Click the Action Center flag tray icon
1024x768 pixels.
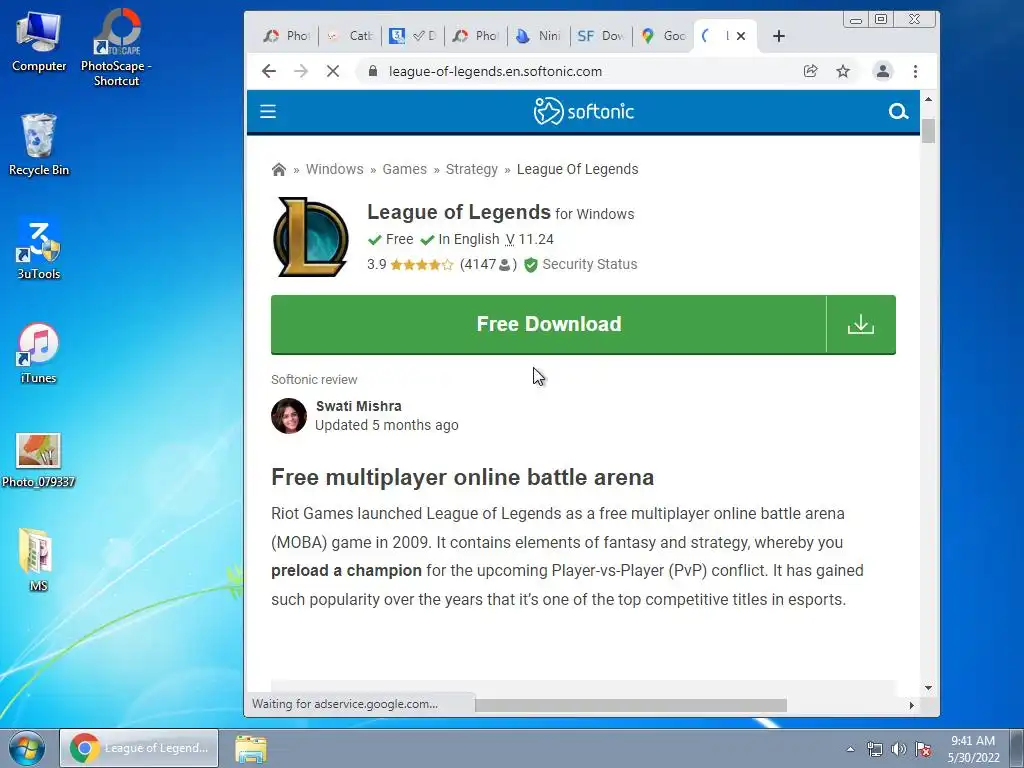pyautogui.click(x=923, y=749)
